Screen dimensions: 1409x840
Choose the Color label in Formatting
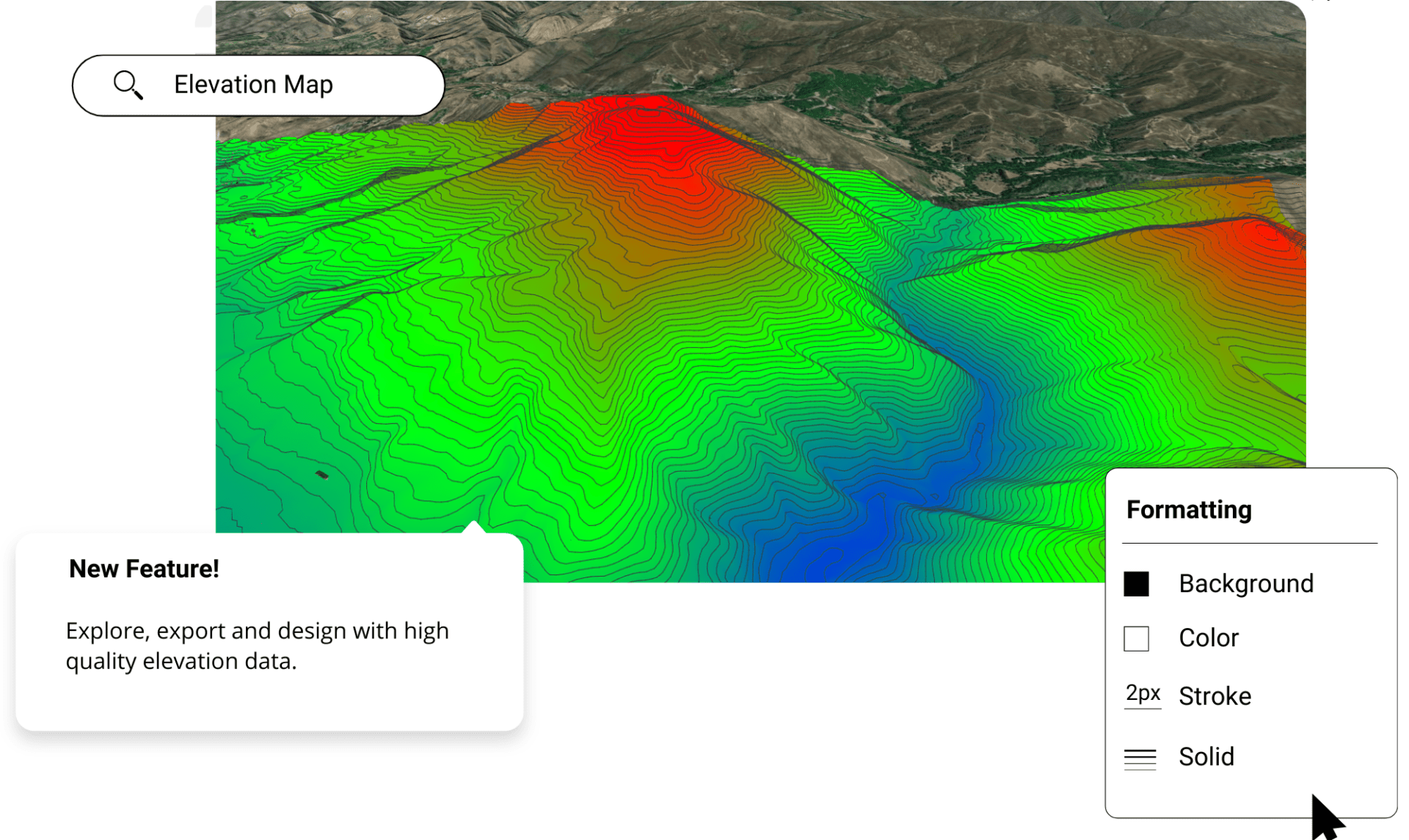[x=1208, y=638]
